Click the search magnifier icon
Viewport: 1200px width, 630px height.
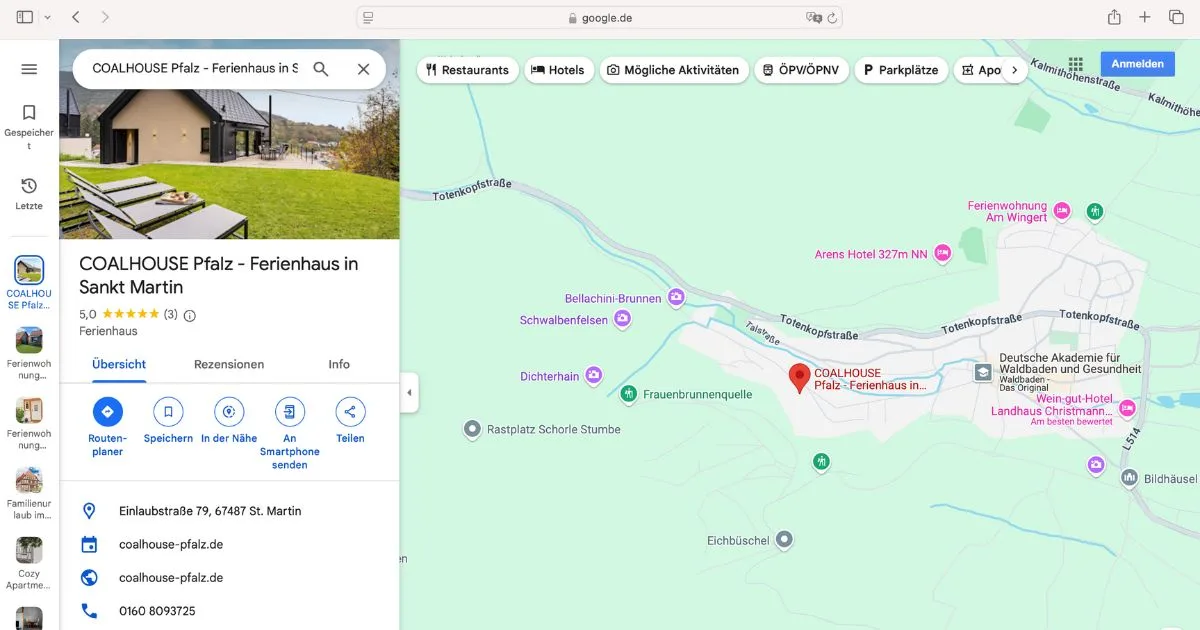coord(320,69)
